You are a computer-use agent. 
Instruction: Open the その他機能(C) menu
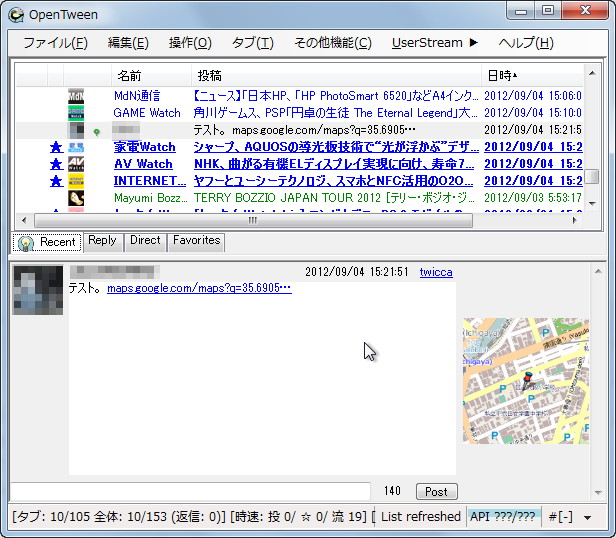333,42
